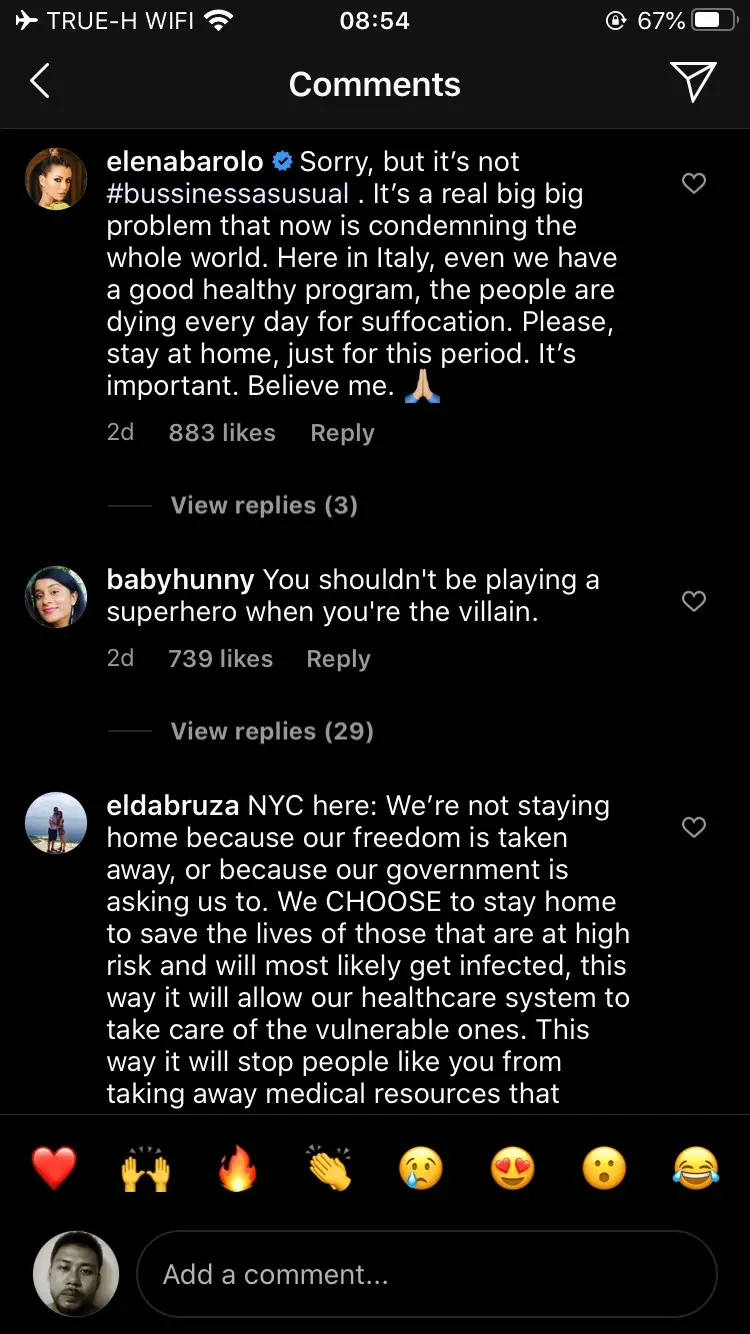
Task: Like babyhunny's comment
Action: click(693, 601)
